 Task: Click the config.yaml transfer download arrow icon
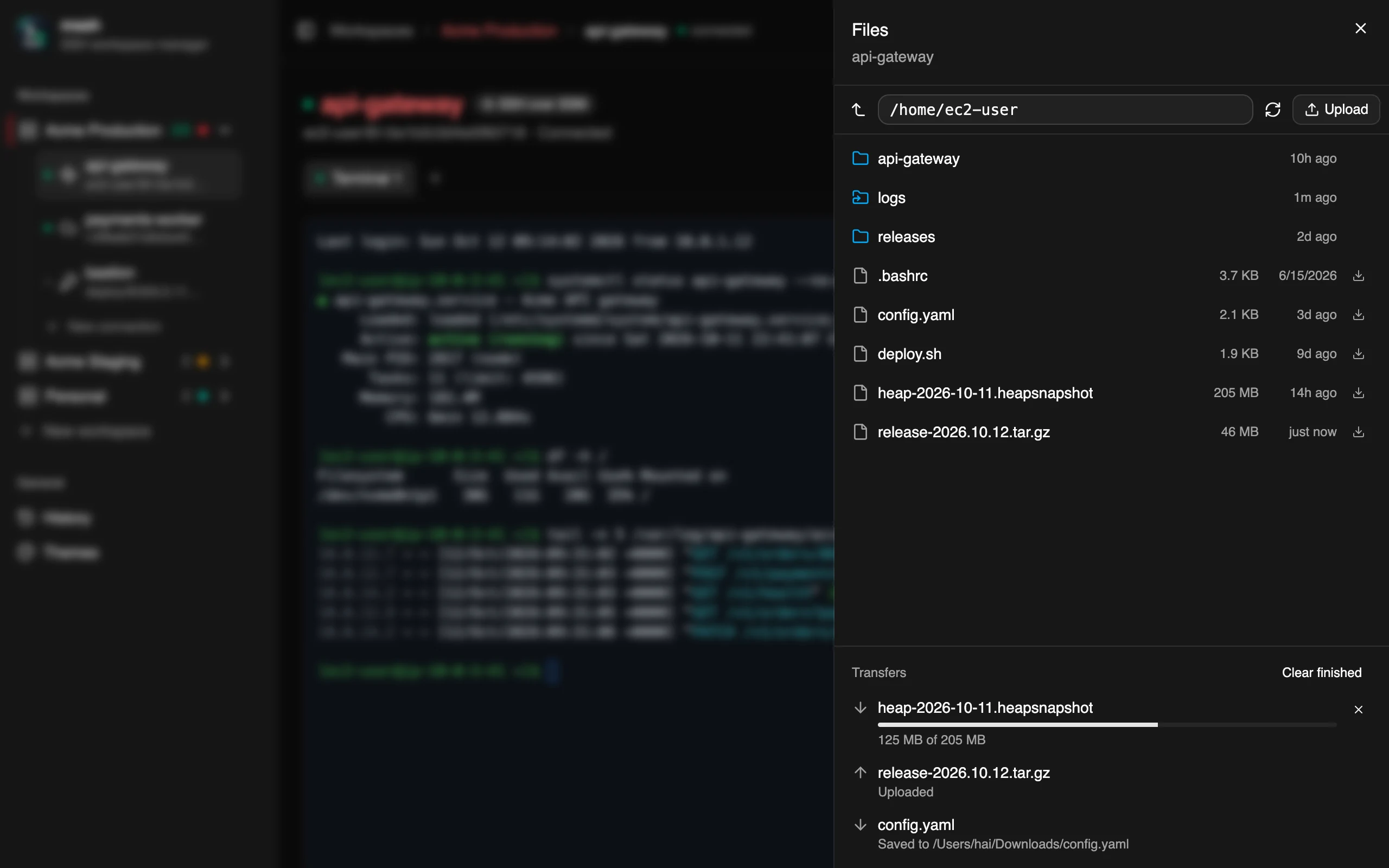860,825
